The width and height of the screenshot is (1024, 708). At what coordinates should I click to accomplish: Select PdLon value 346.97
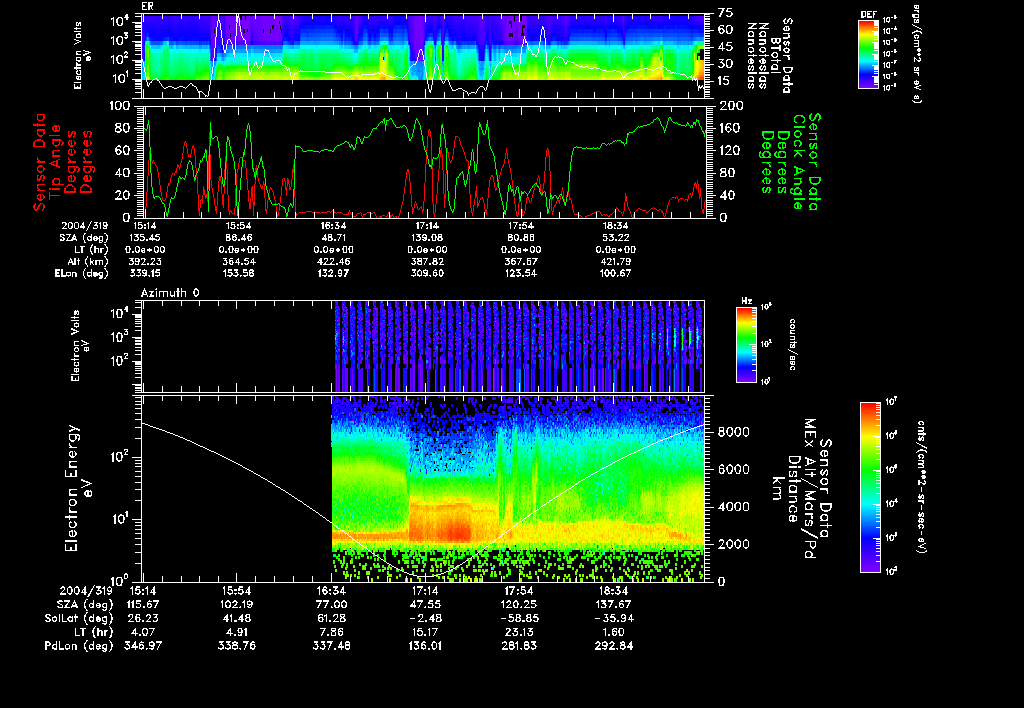[x=142, y=646]
